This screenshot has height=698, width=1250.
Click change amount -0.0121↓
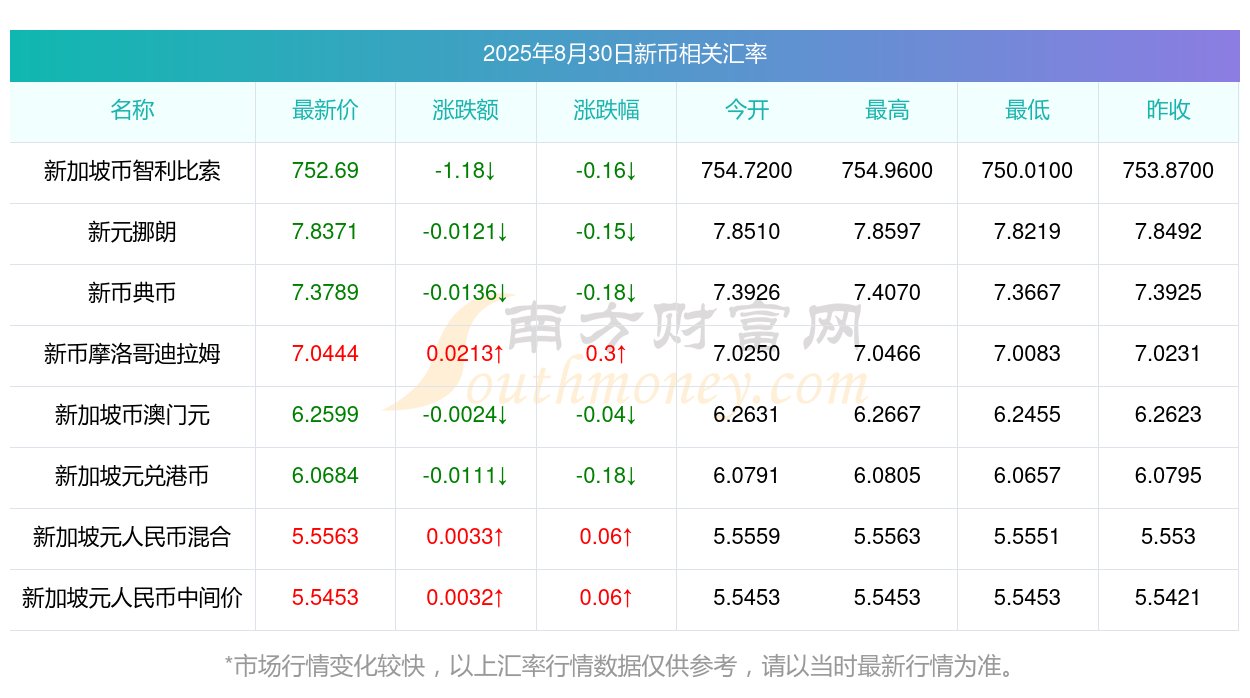[466, 232]
